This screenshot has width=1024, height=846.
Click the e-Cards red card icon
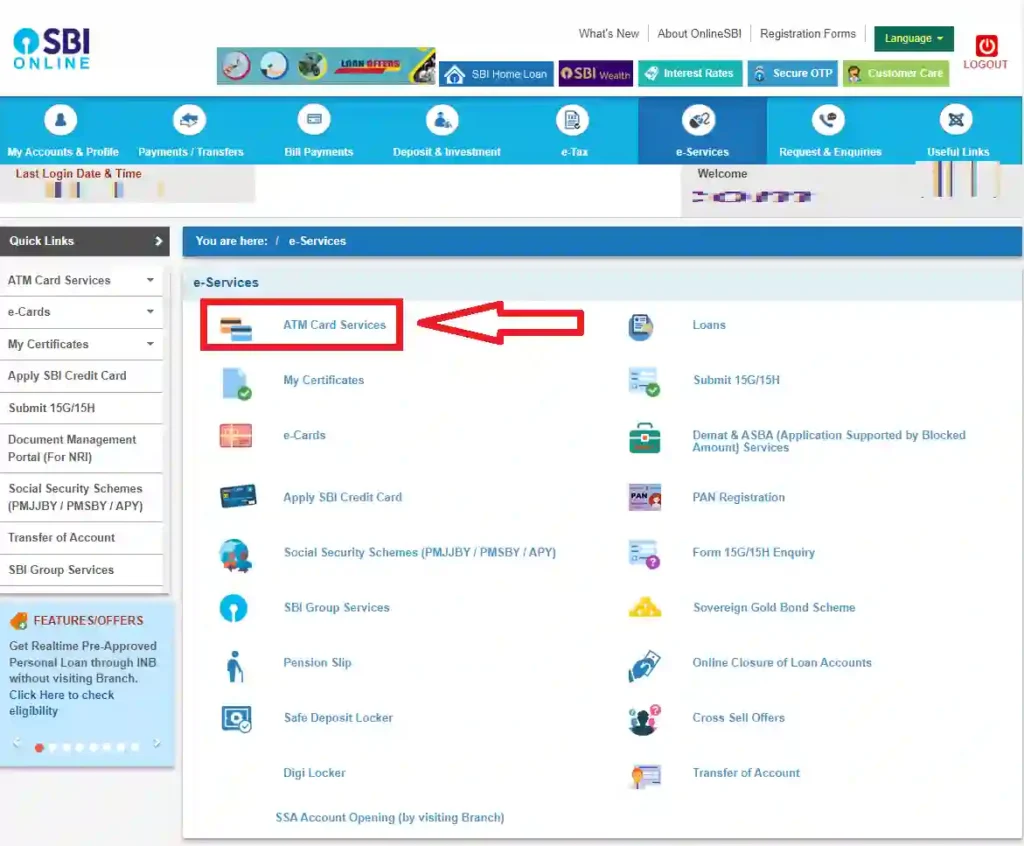(236, 436)
